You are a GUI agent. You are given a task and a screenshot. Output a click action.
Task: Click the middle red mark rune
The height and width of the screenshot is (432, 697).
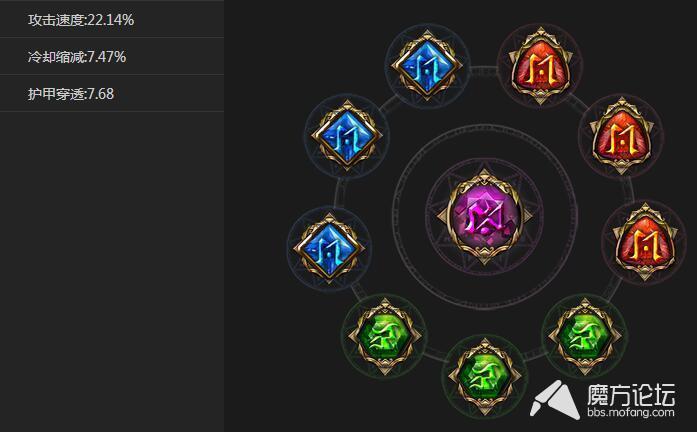pos(621,135)
